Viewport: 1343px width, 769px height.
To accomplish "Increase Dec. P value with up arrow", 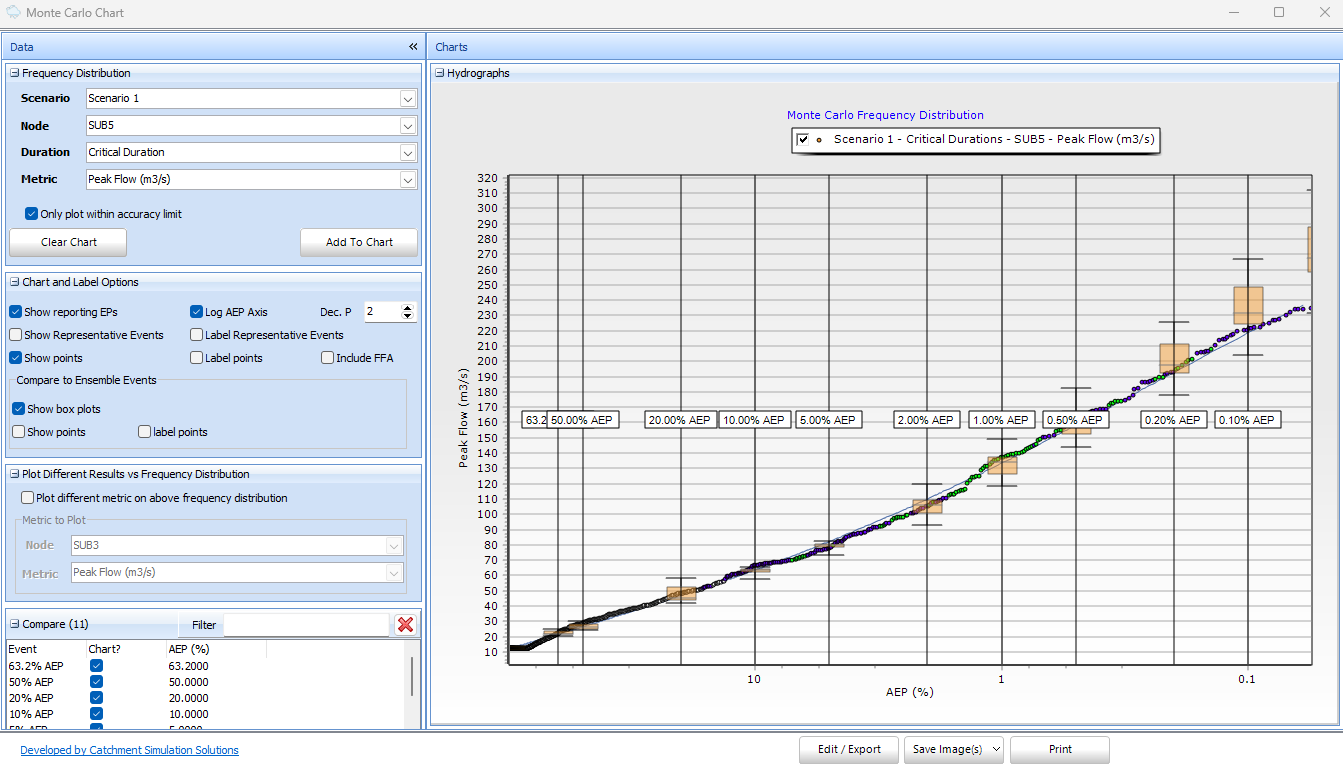I will 408,308.
